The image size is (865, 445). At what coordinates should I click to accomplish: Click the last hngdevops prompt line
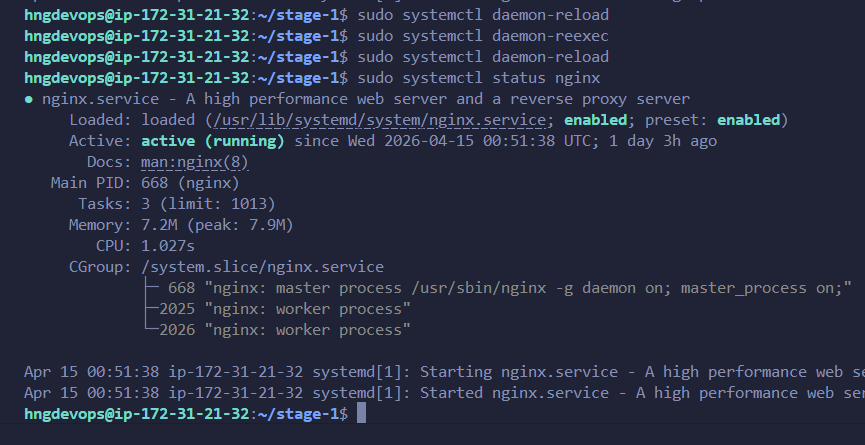click(195, 414)
